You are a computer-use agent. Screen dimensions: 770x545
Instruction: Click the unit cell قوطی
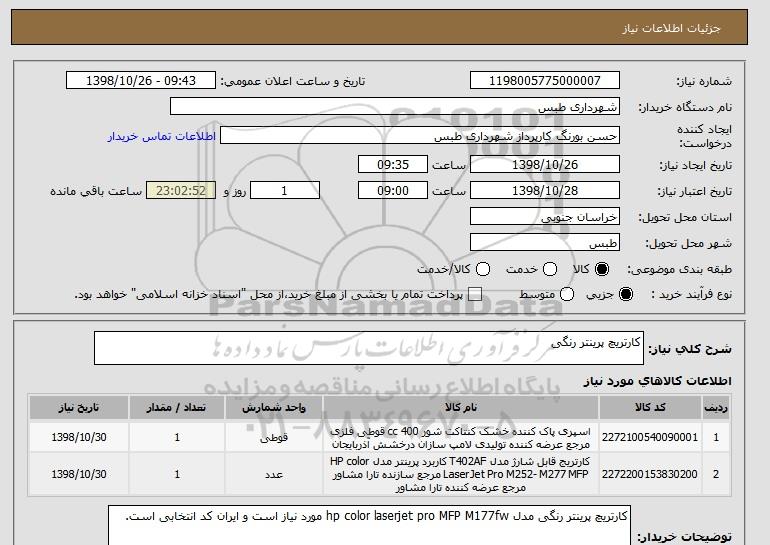point(274,437)
